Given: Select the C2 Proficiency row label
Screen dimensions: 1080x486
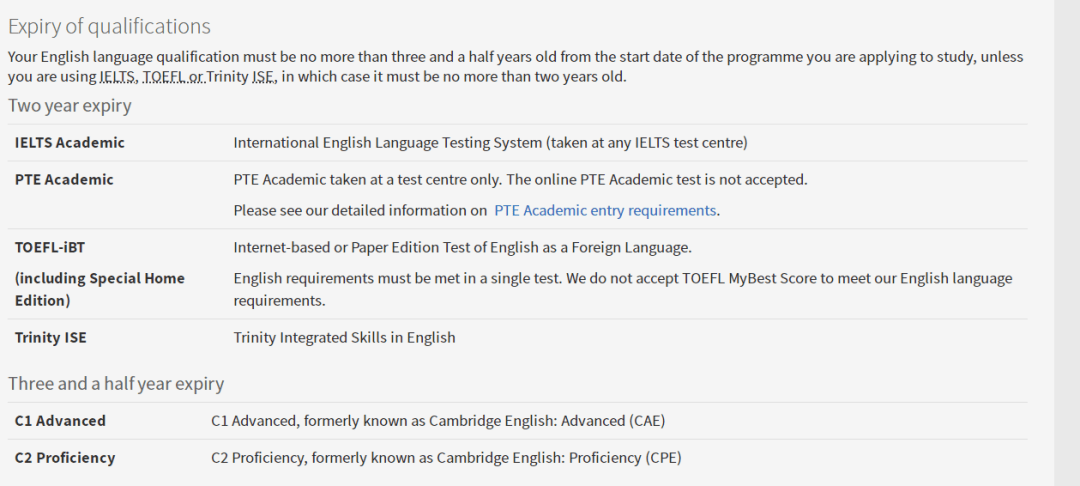Looking at the screenshot, I should pyautogui.click(x=65, y=458).
